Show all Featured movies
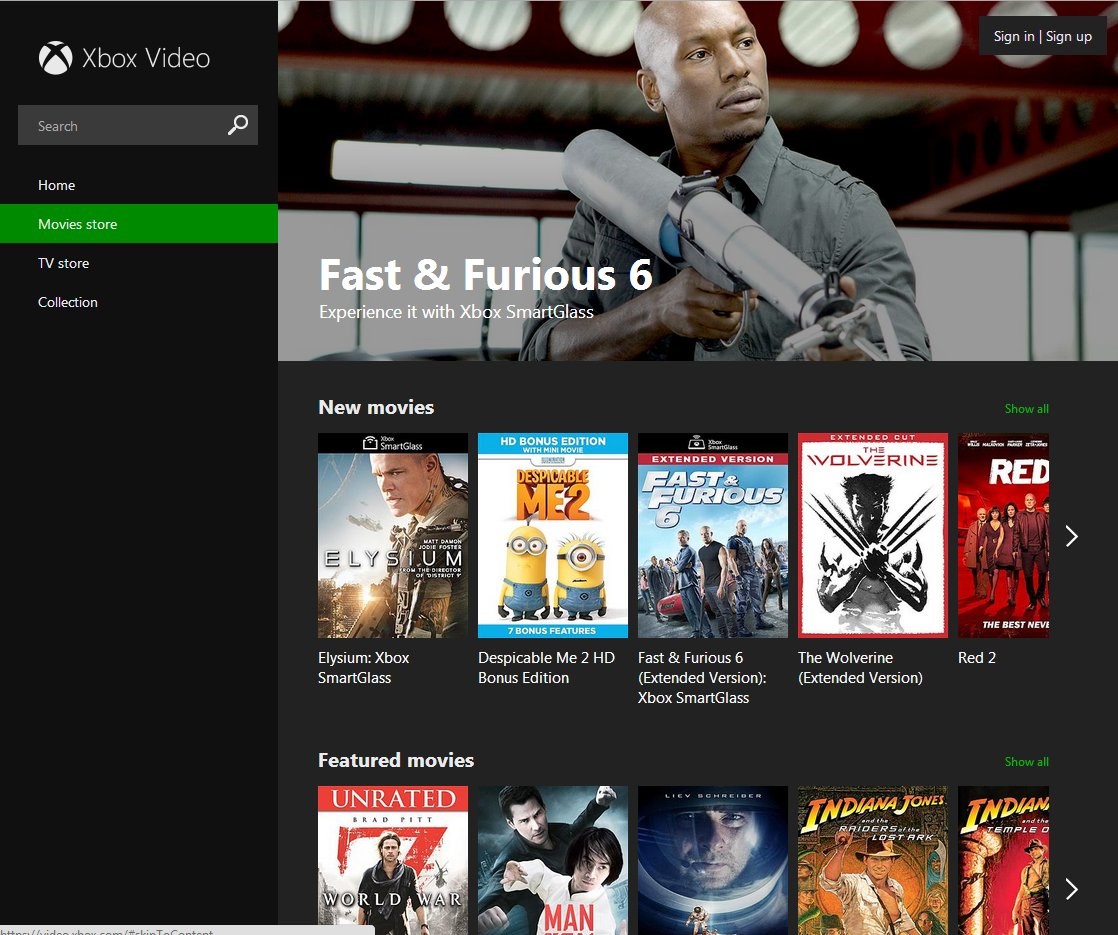The image size is (1118, 935). coord(1026,762)
